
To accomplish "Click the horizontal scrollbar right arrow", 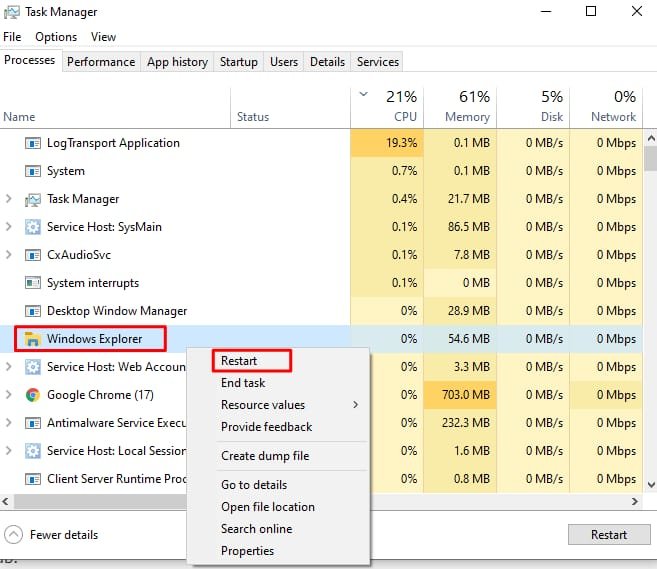I will (635, 502).
